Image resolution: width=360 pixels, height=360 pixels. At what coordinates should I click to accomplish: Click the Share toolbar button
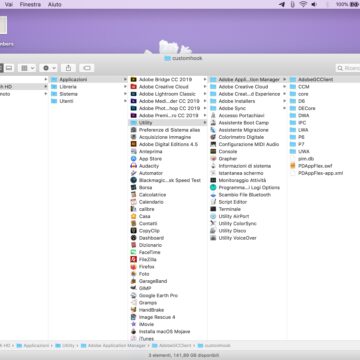[x=68, y=68]
